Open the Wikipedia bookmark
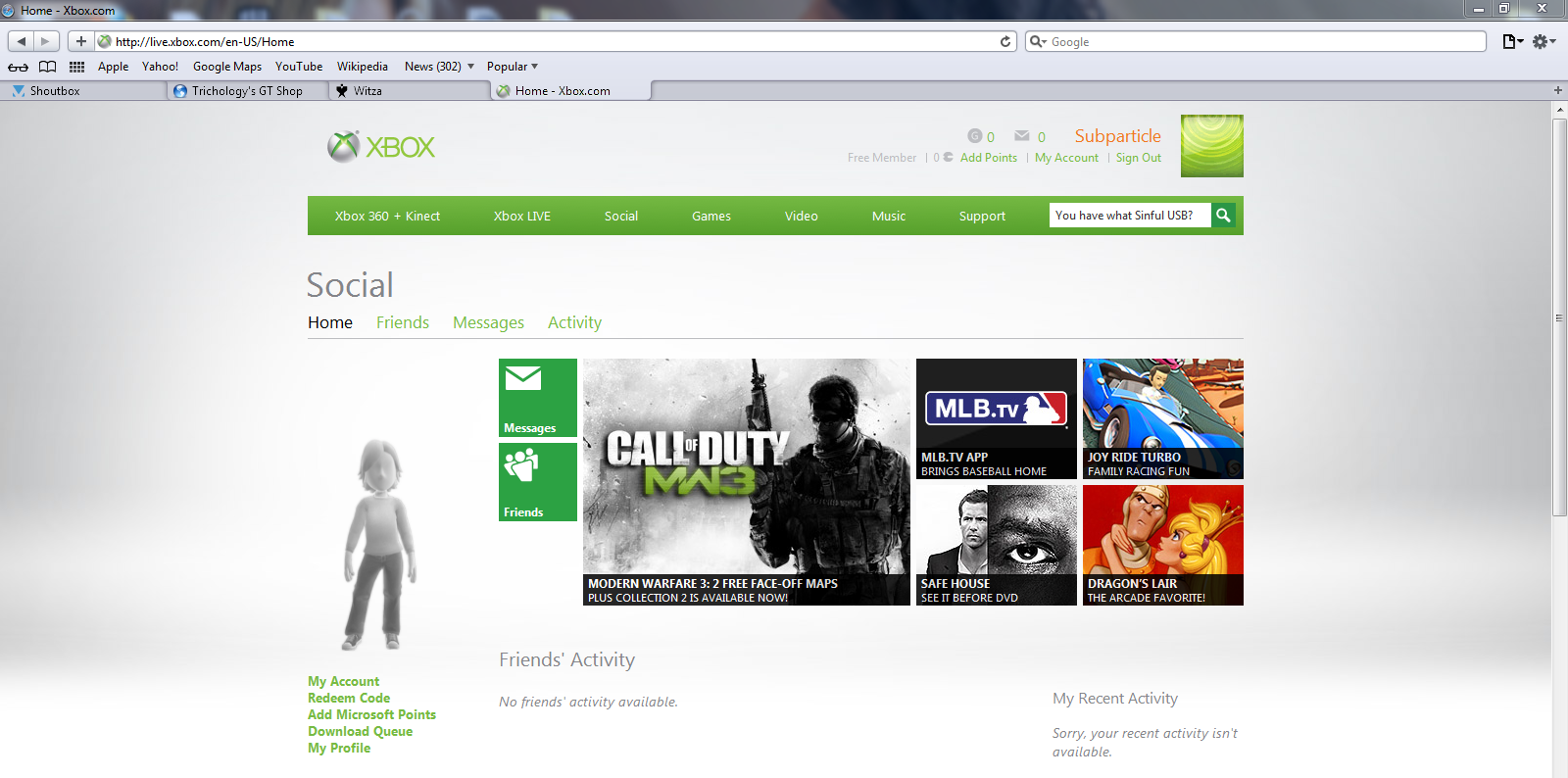 [x=363, y=67]
